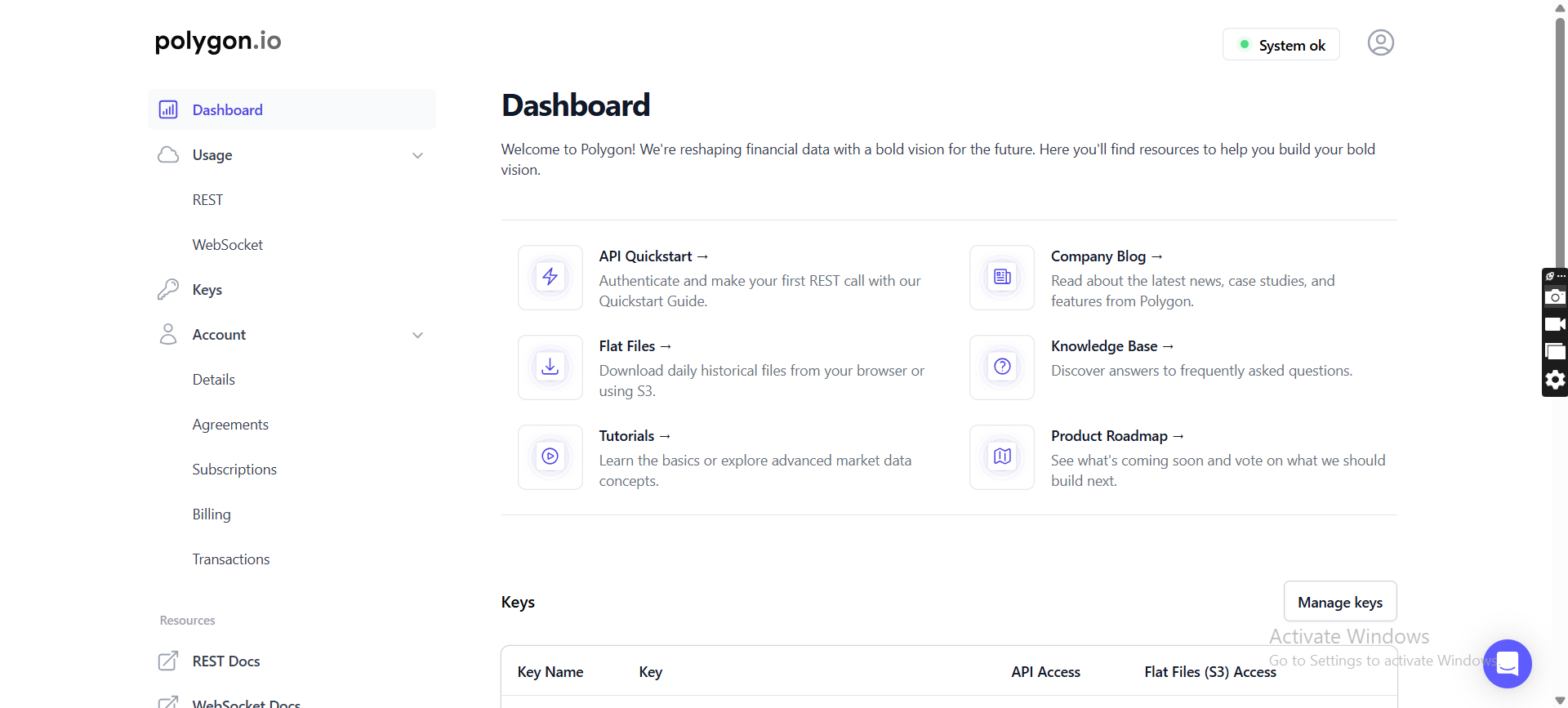Viewport: 1568px width, 708px height.
Task: Click the API Quickstart lightning bolt icon
Action: [550, 278]
